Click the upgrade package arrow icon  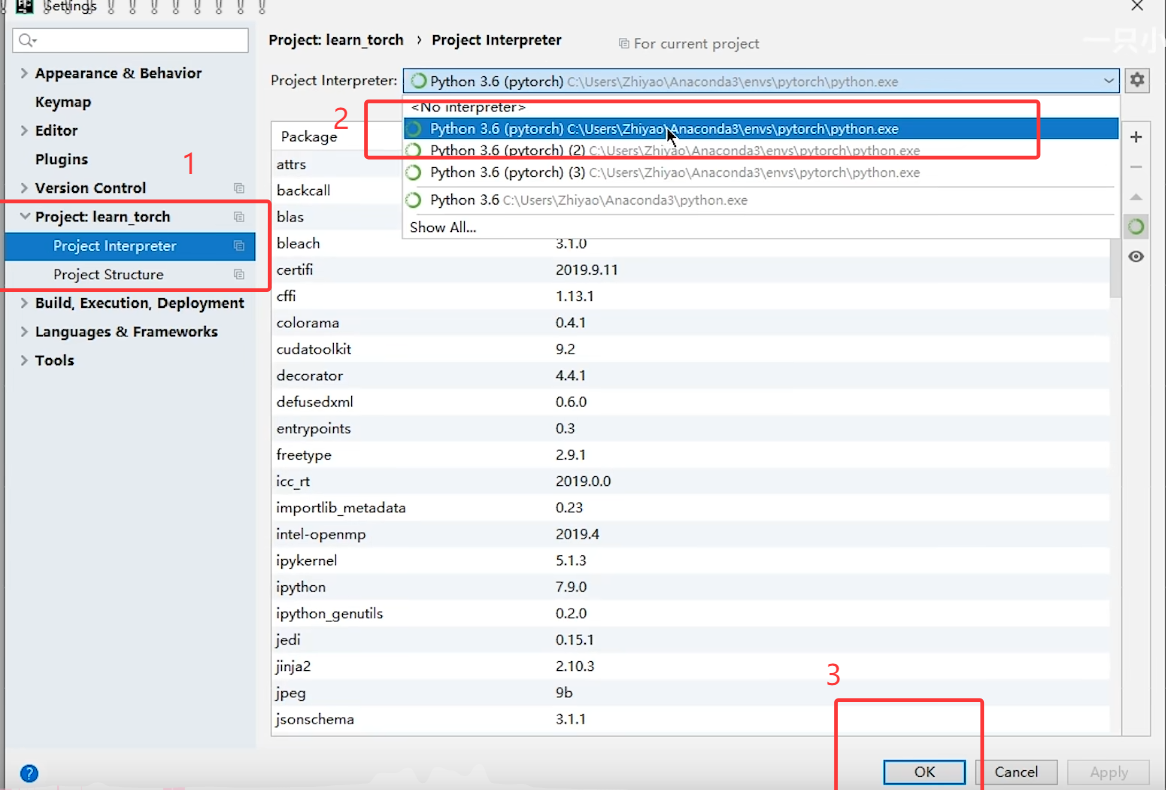pos(1136,197)
